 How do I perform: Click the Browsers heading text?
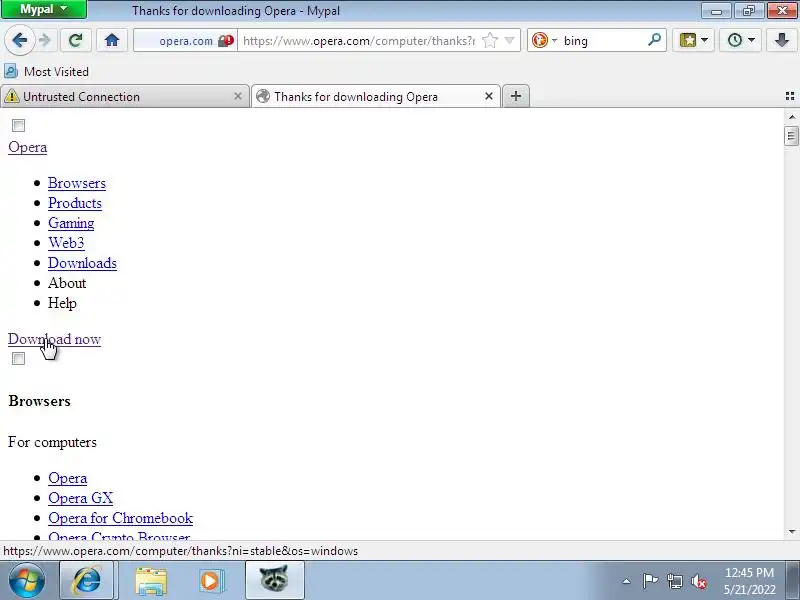point(39,401)
